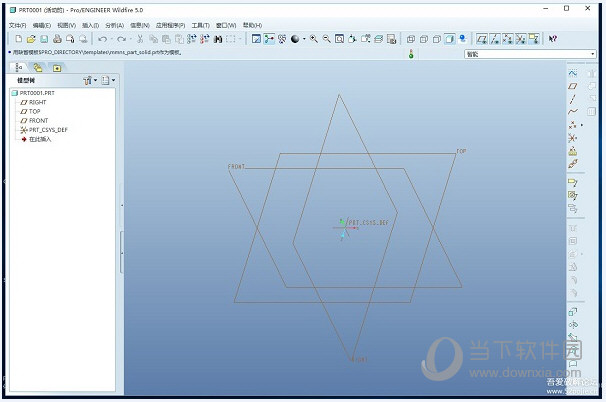The width and height of the screenshot is (606, 402).
Task: Create a coordinate system from right toolbar
Action: [573, 138]
